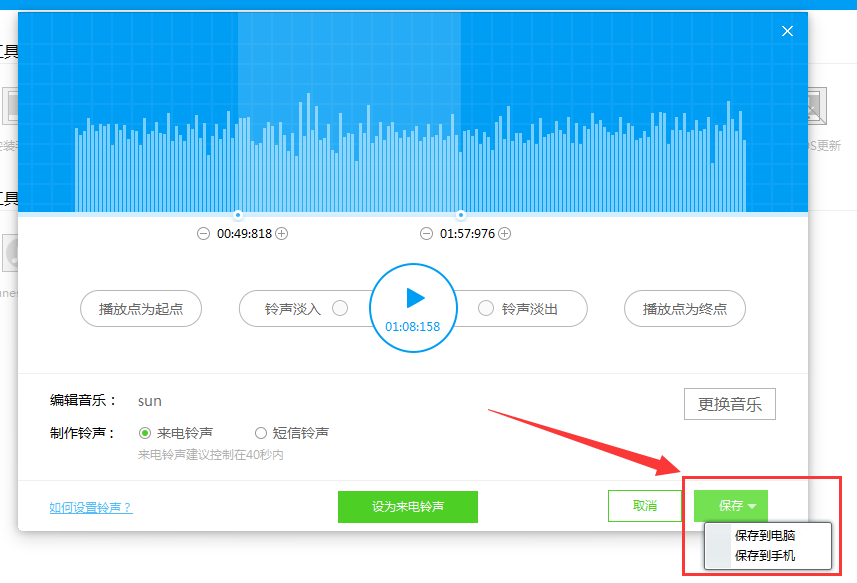Click the right trim handle on the waveform
Viewport: 857px width, 583px height.
[x=461, y=213]
